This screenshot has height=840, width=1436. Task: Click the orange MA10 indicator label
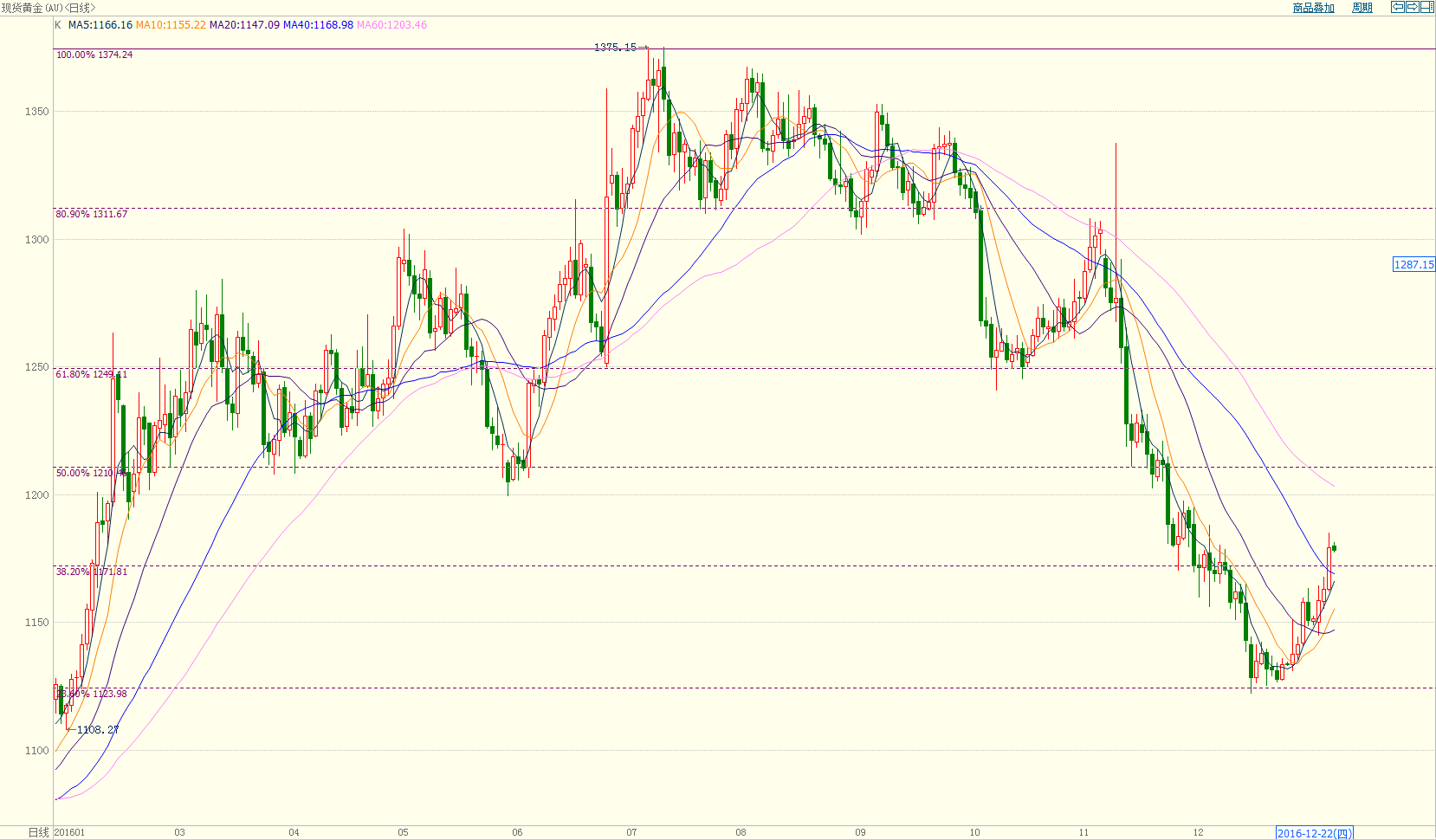click(171, 25)
